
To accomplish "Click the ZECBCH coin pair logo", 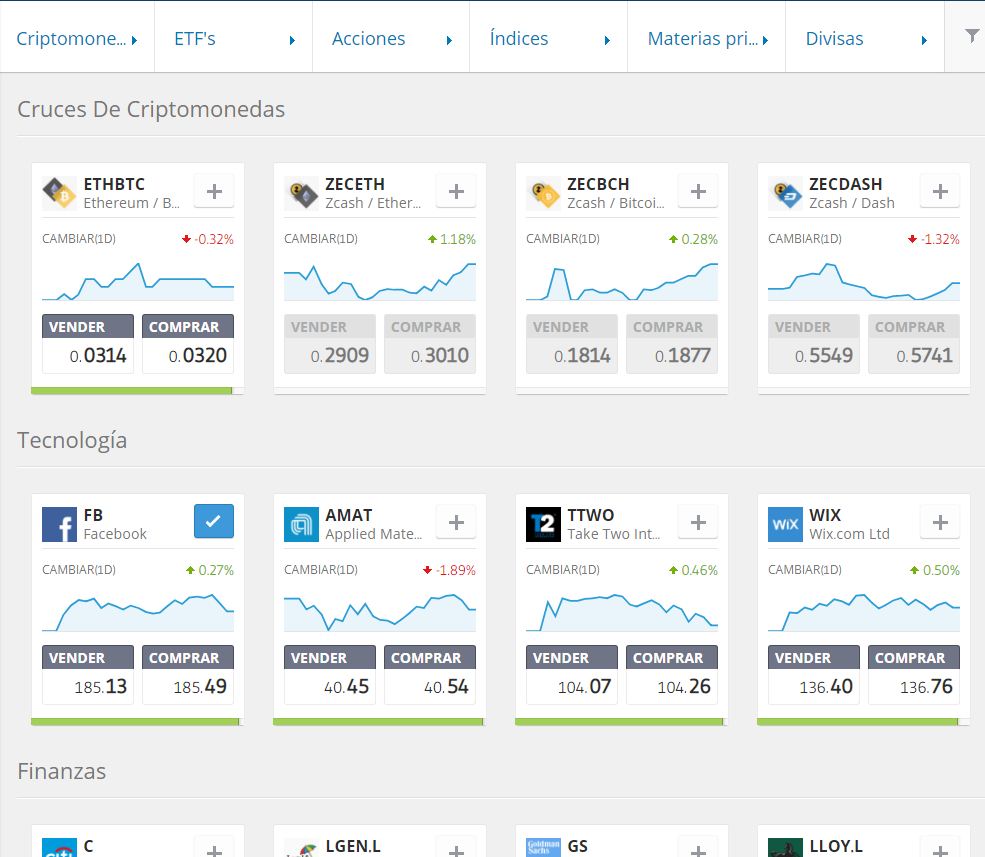I will 543,193.
